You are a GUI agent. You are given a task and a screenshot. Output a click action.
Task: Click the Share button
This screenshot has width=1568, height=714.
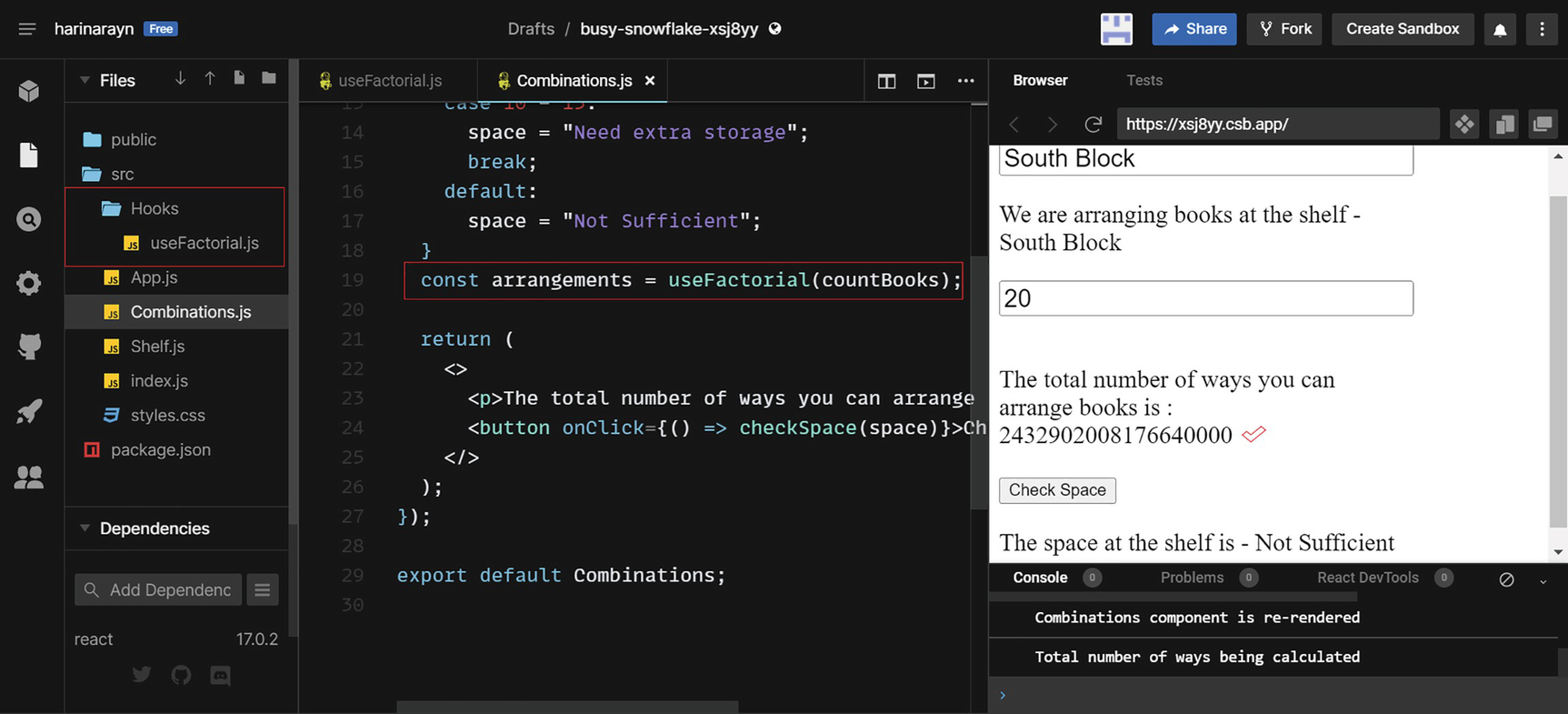(1193, 29)
